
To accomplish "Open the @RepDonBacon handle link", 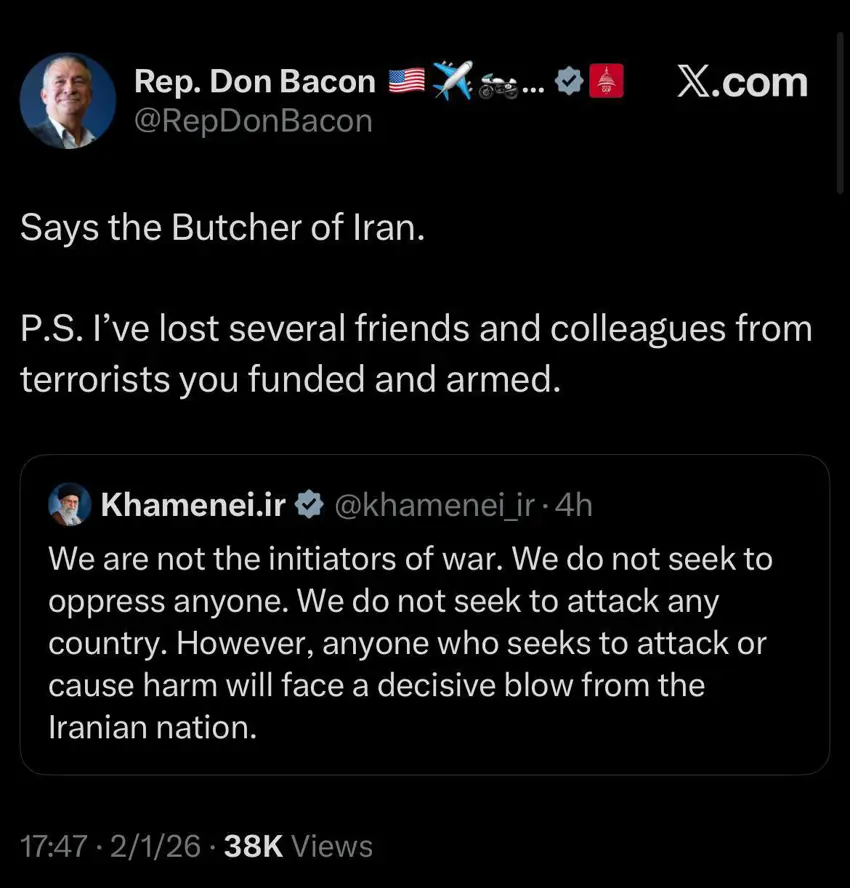I will (x=253, y=122).
